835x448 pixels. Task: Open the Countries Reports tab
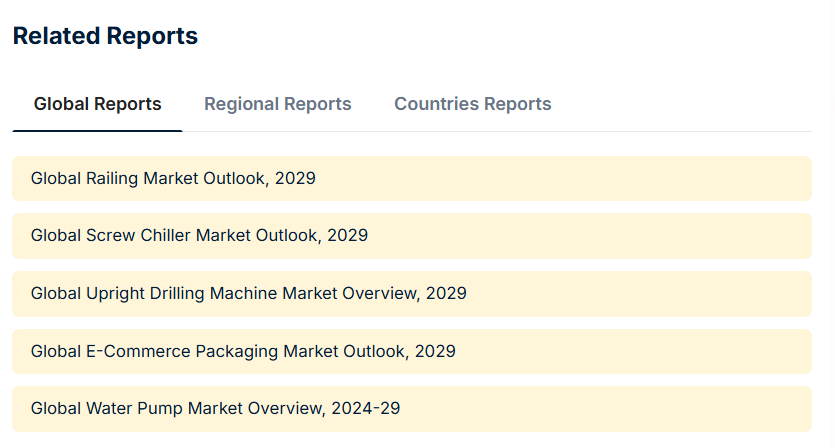click(472, 104)
